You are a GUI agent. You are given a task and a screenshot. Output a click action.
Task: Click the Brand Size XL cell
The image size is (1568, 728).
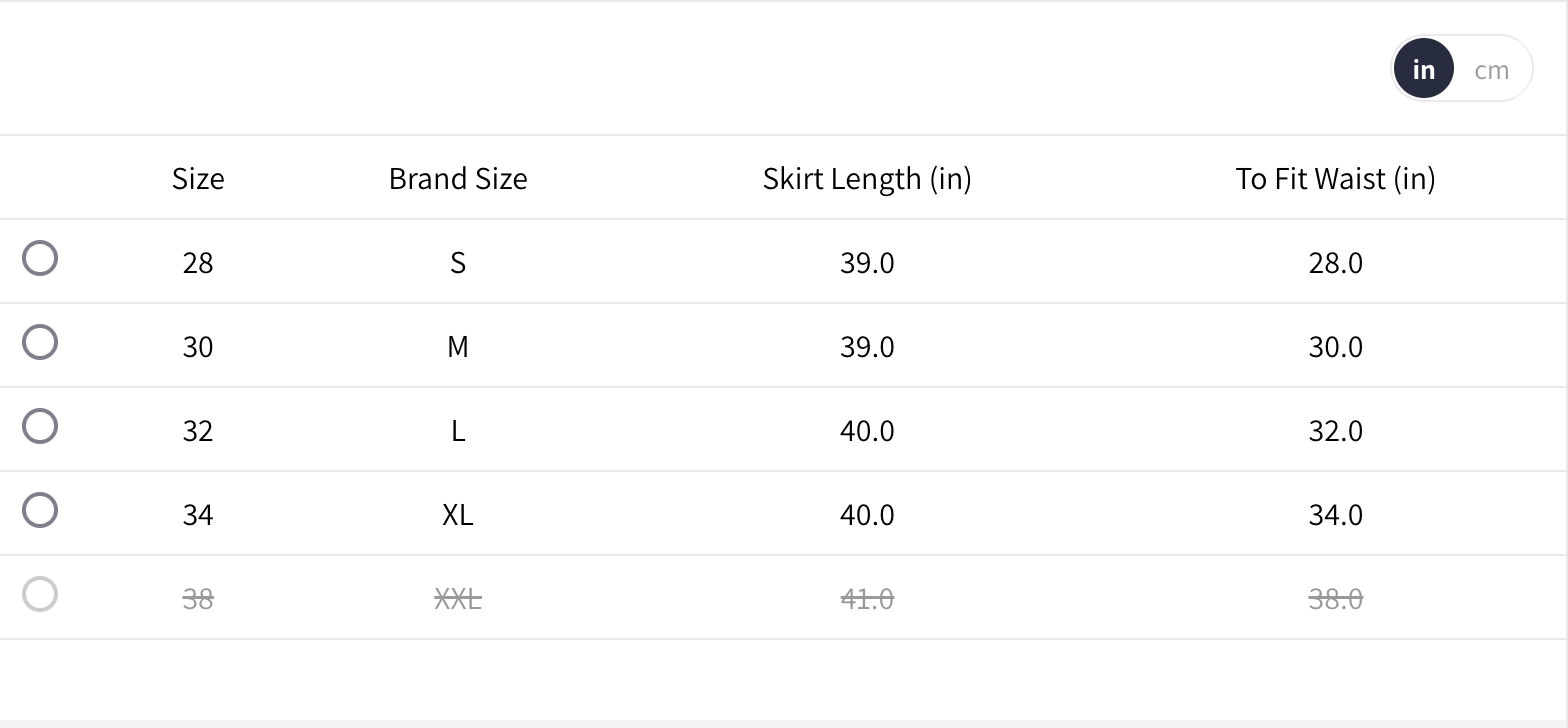click(x=458, y=514)
